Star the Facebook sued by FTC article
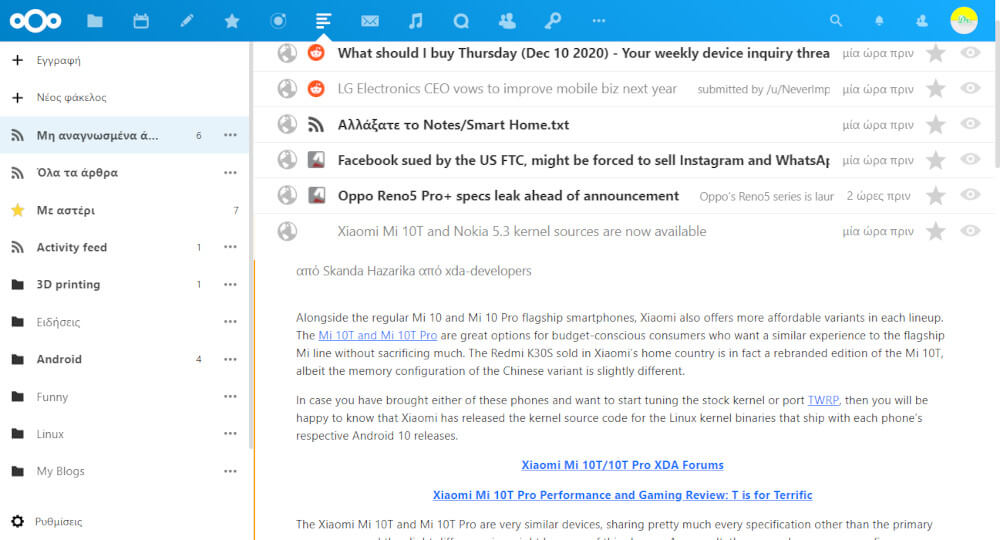 click(936, 160)
